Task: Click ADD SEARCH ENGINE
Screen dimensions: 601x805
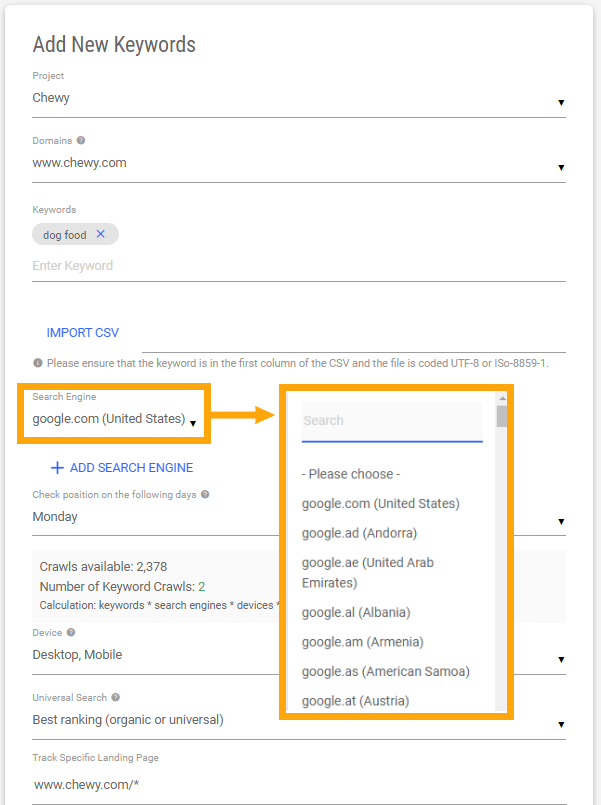Action: (130, 467)
